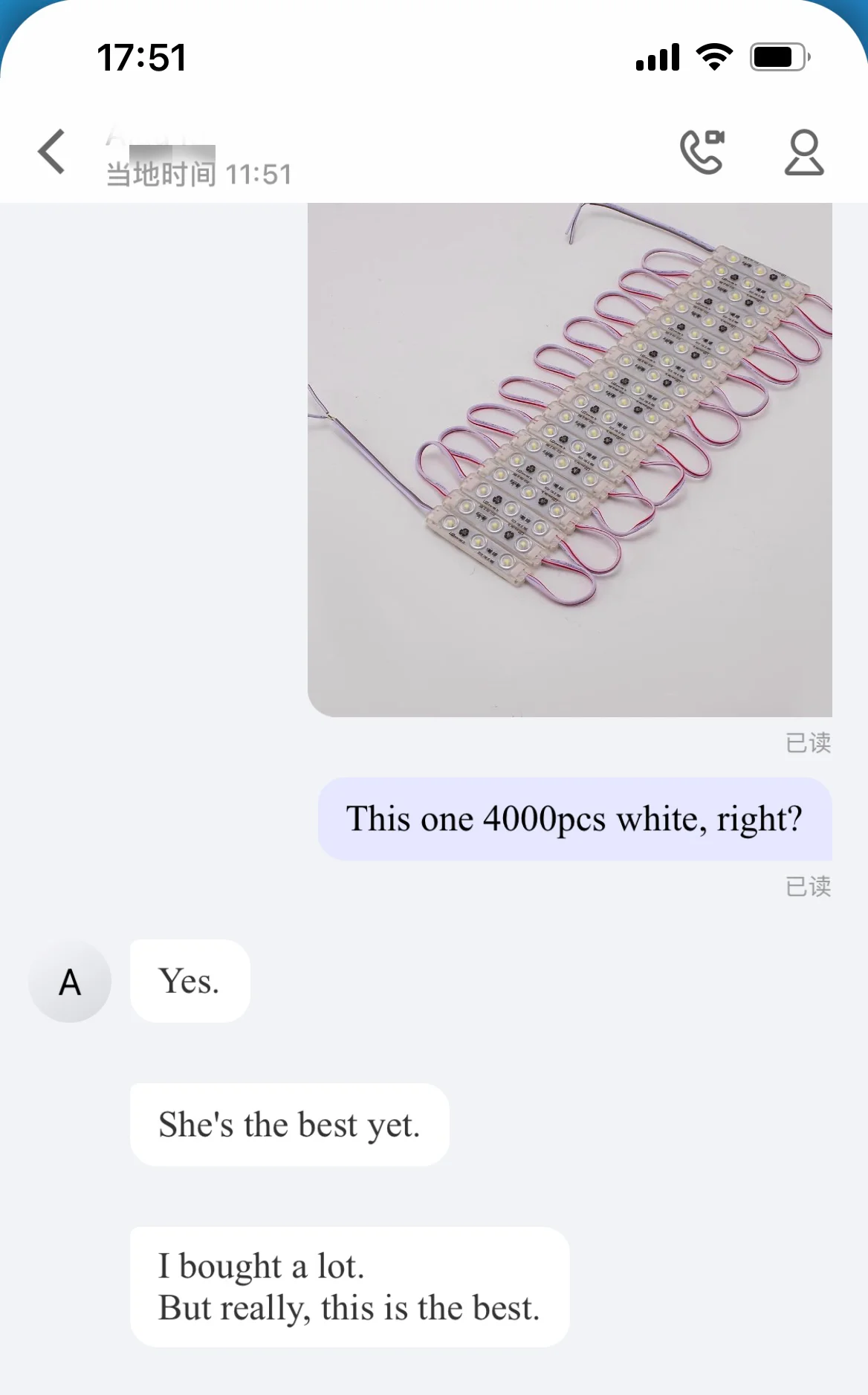Tap the battery indicator icon
This screenshot has width=868, height=1395.
780,57
